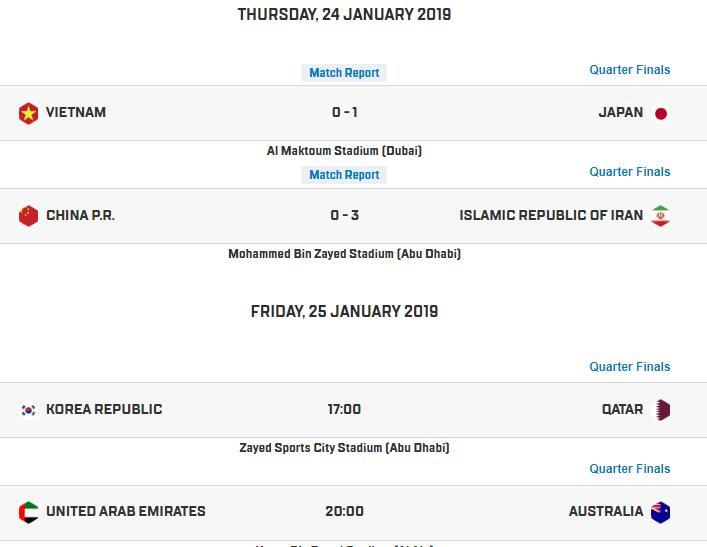Click the Japan flag icon

661,113
